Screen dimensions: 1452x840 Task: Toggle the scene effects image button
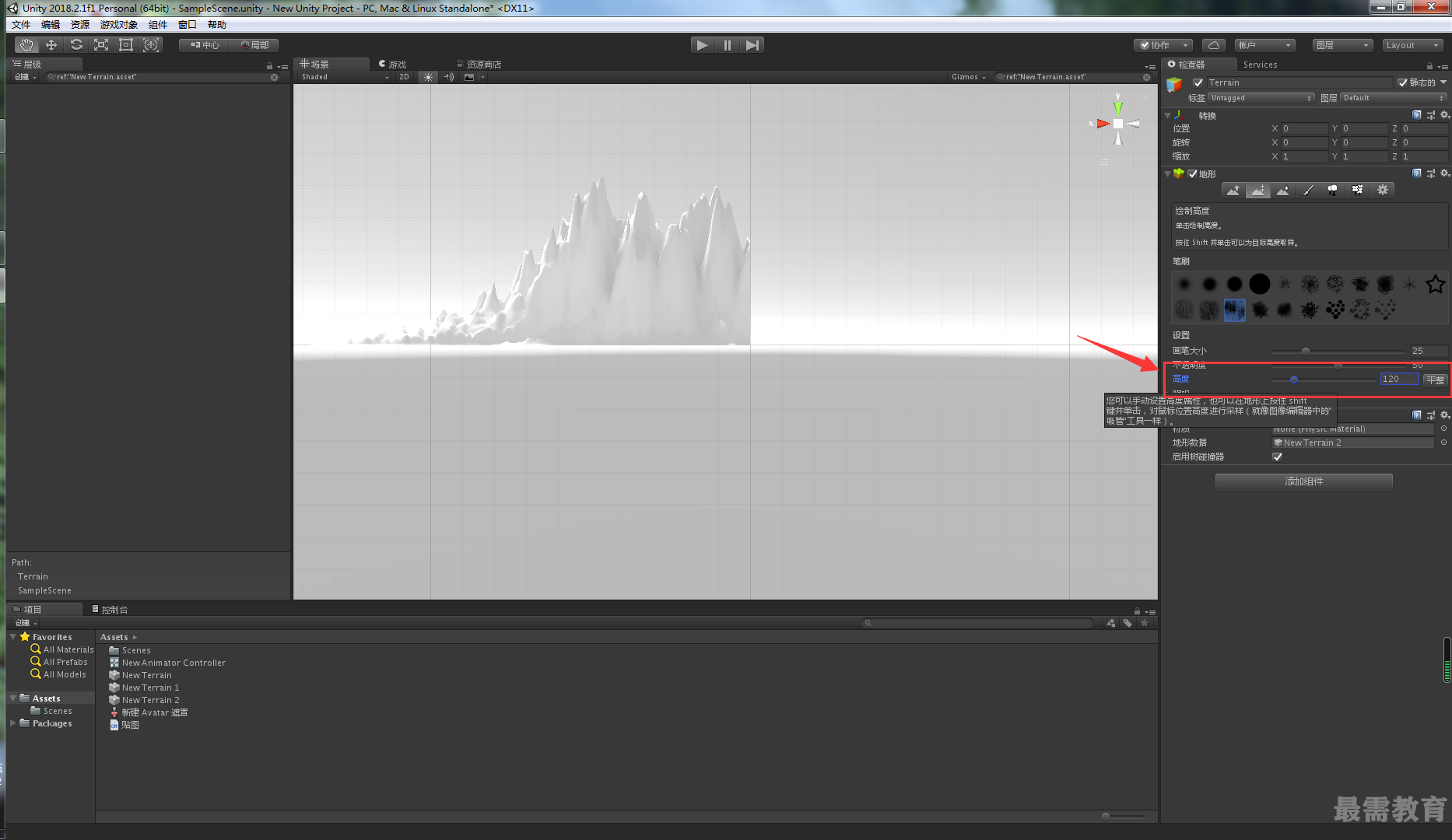(x=469, y=77)
